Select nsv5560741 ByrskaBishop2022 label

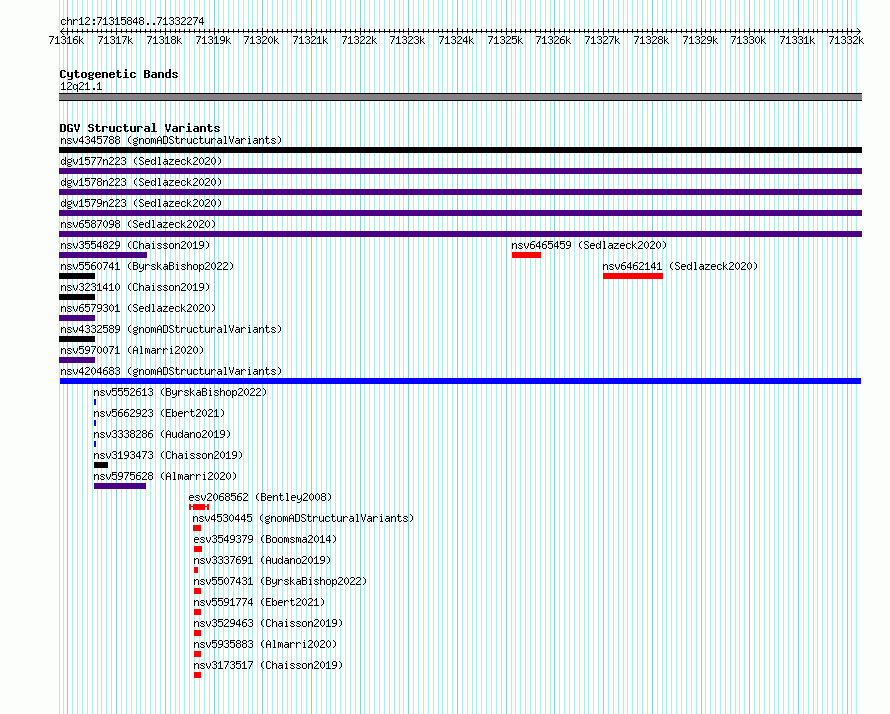pyautogui.click(x=147, y=266)
